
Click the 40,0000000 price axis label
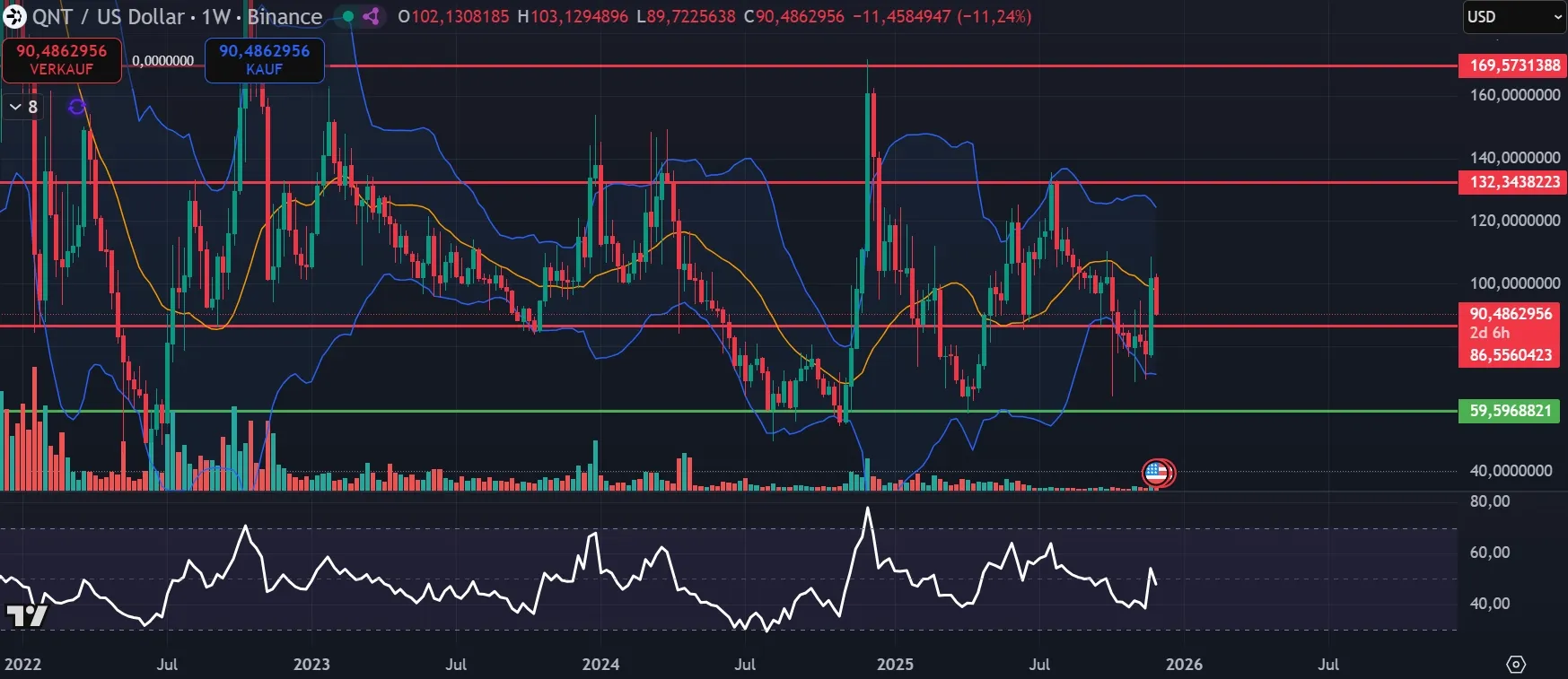[x=1511, y=471]
